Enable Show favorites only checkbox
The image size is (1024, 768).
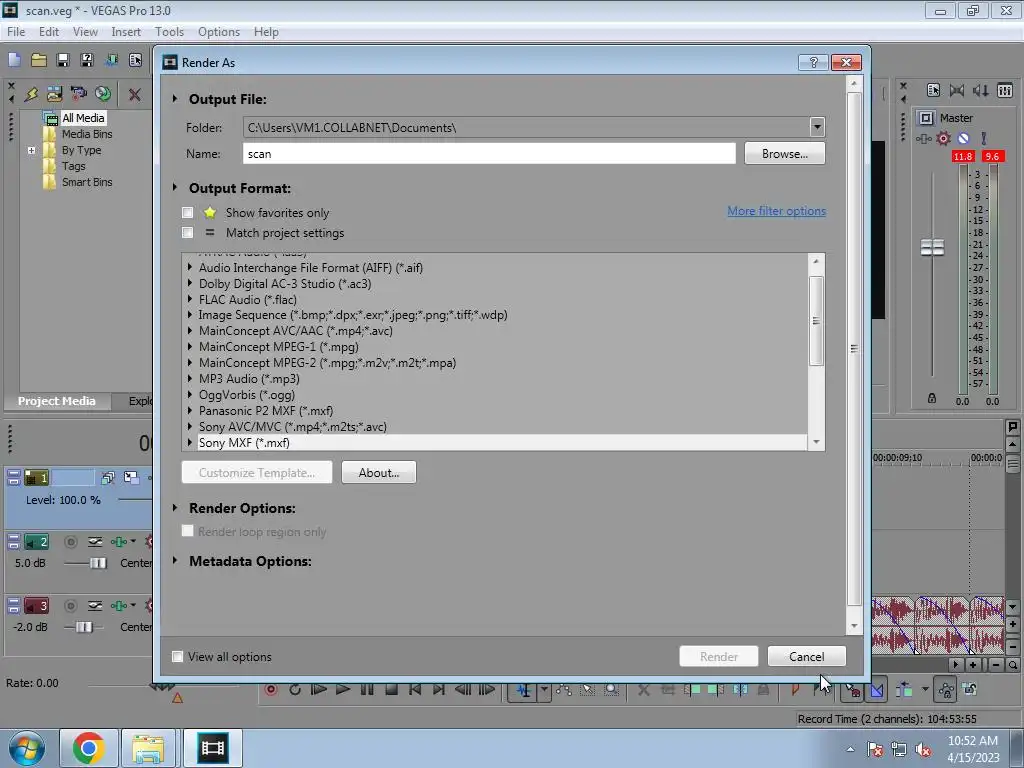coord(187,212)
